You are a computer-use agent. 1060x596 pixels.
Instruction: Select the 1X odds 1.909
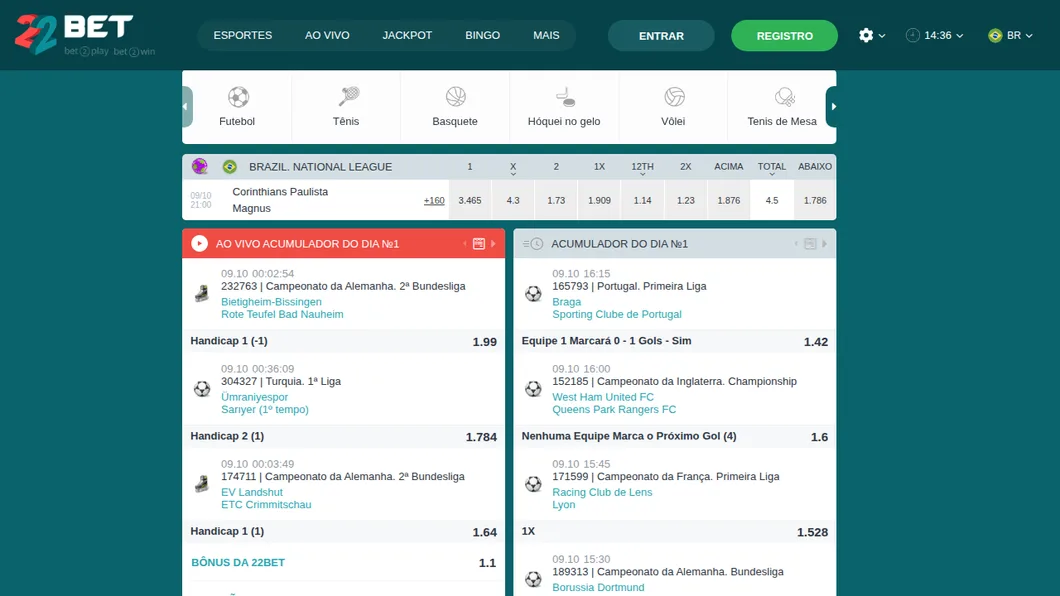point(599,200)
